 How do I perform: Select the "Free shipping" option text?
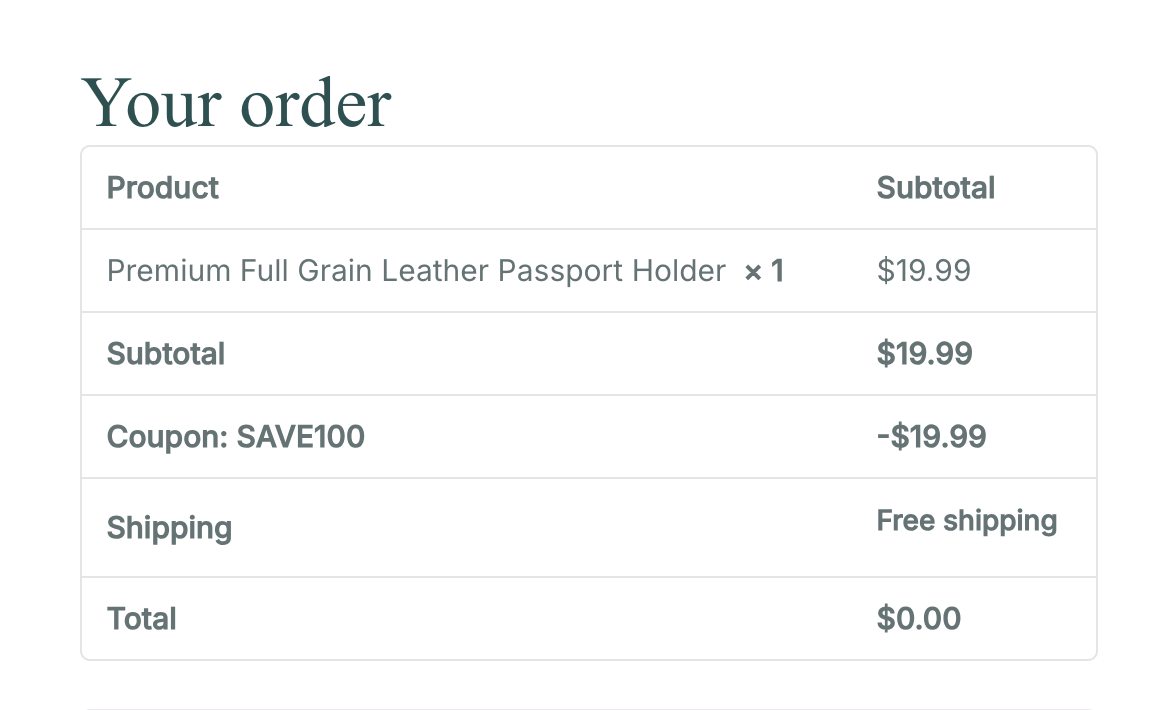966,521
